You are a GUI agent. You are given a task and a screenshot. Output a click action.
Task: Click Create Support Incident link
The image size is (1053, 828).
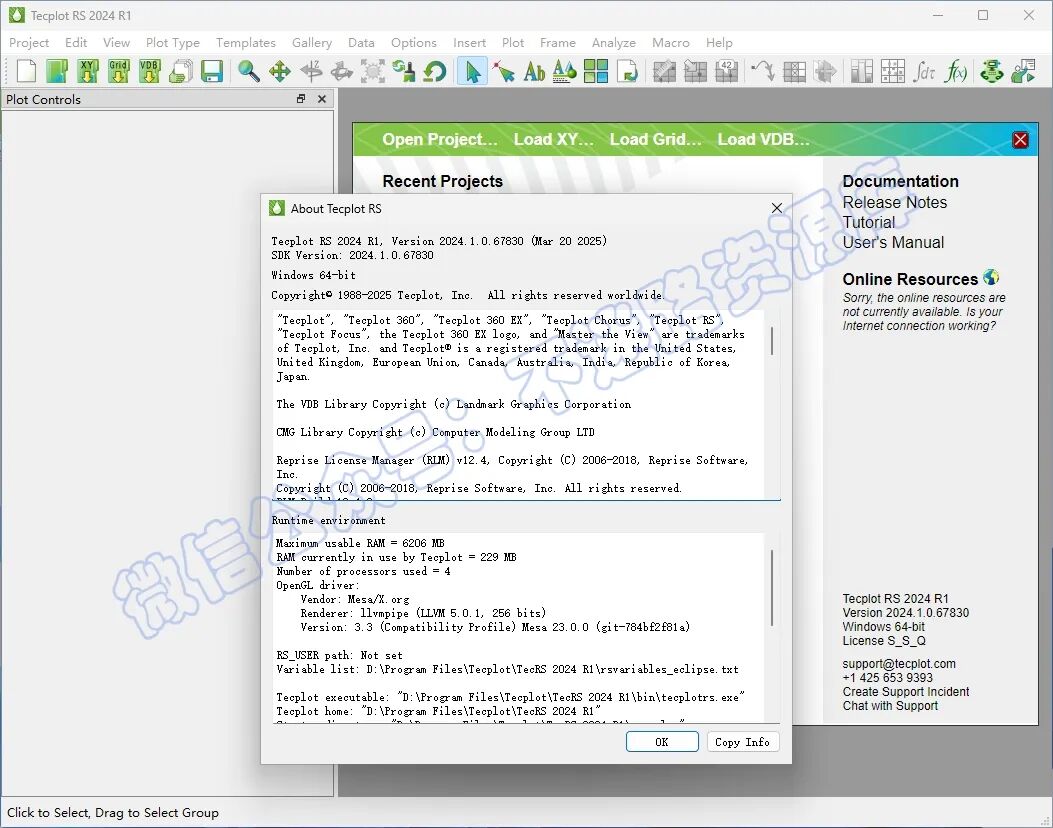coord(906,692)
